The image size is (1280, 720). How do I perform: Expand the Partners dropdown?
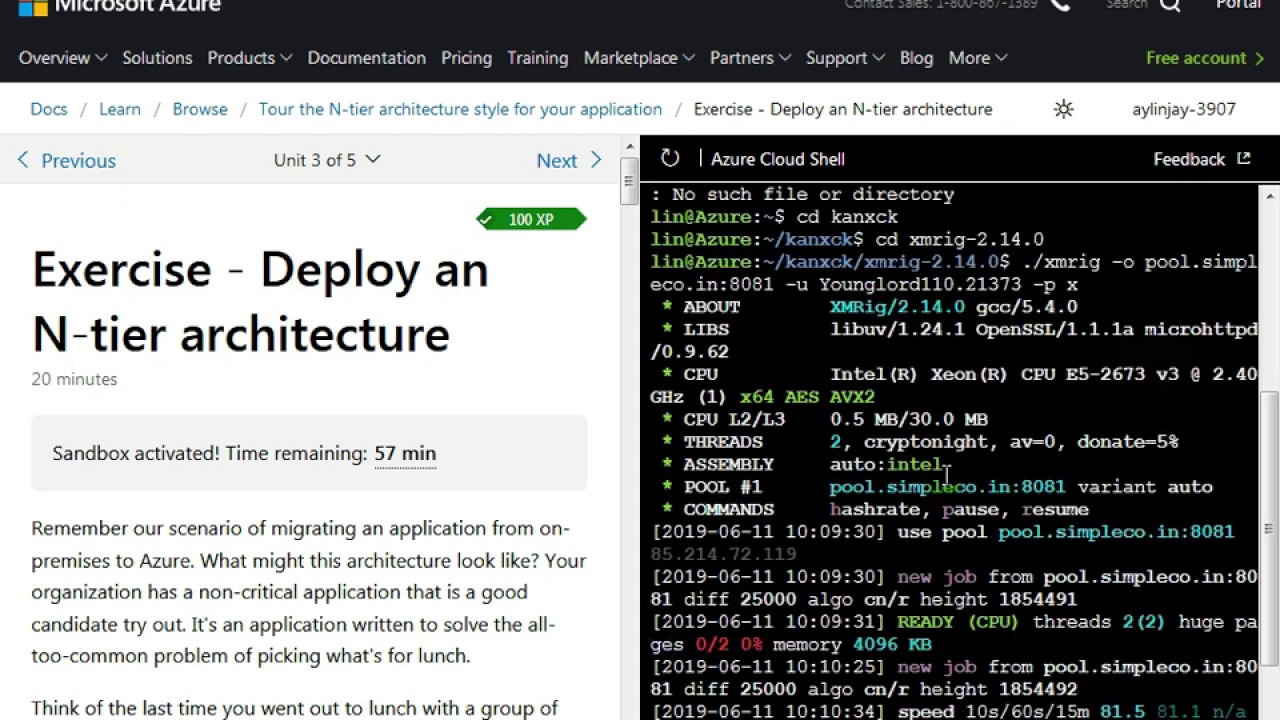750,58
